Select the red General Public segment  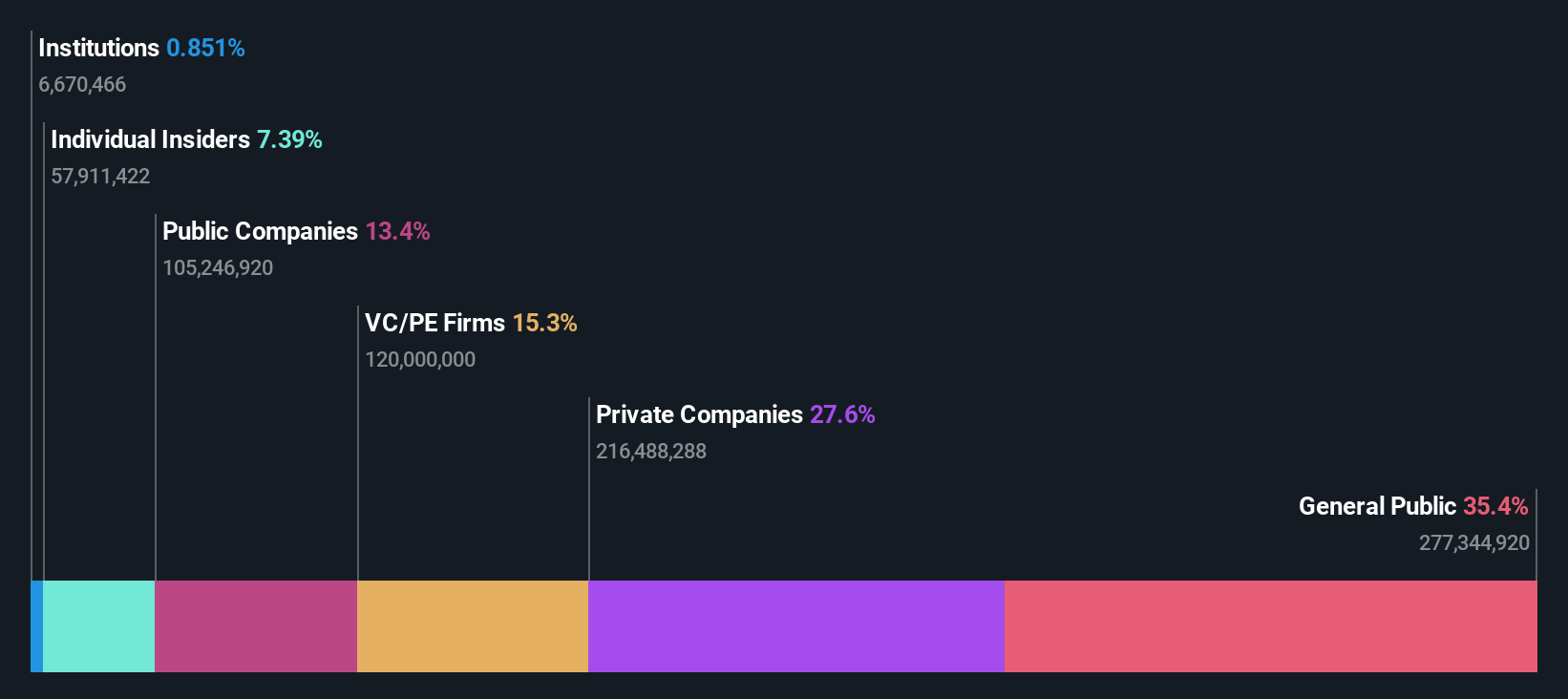tap(1271, 626)
